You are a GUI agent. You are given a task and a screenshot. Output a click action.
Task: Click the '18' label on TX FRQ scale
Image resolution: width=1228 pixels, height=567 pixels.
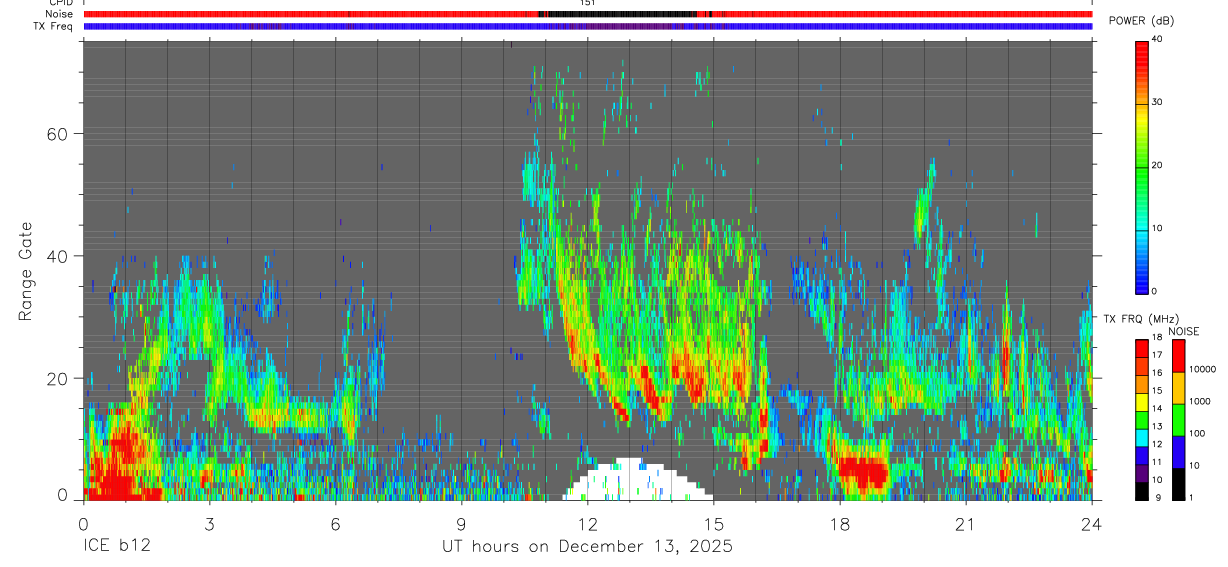pyautogui.click(x=1157, y=339)
